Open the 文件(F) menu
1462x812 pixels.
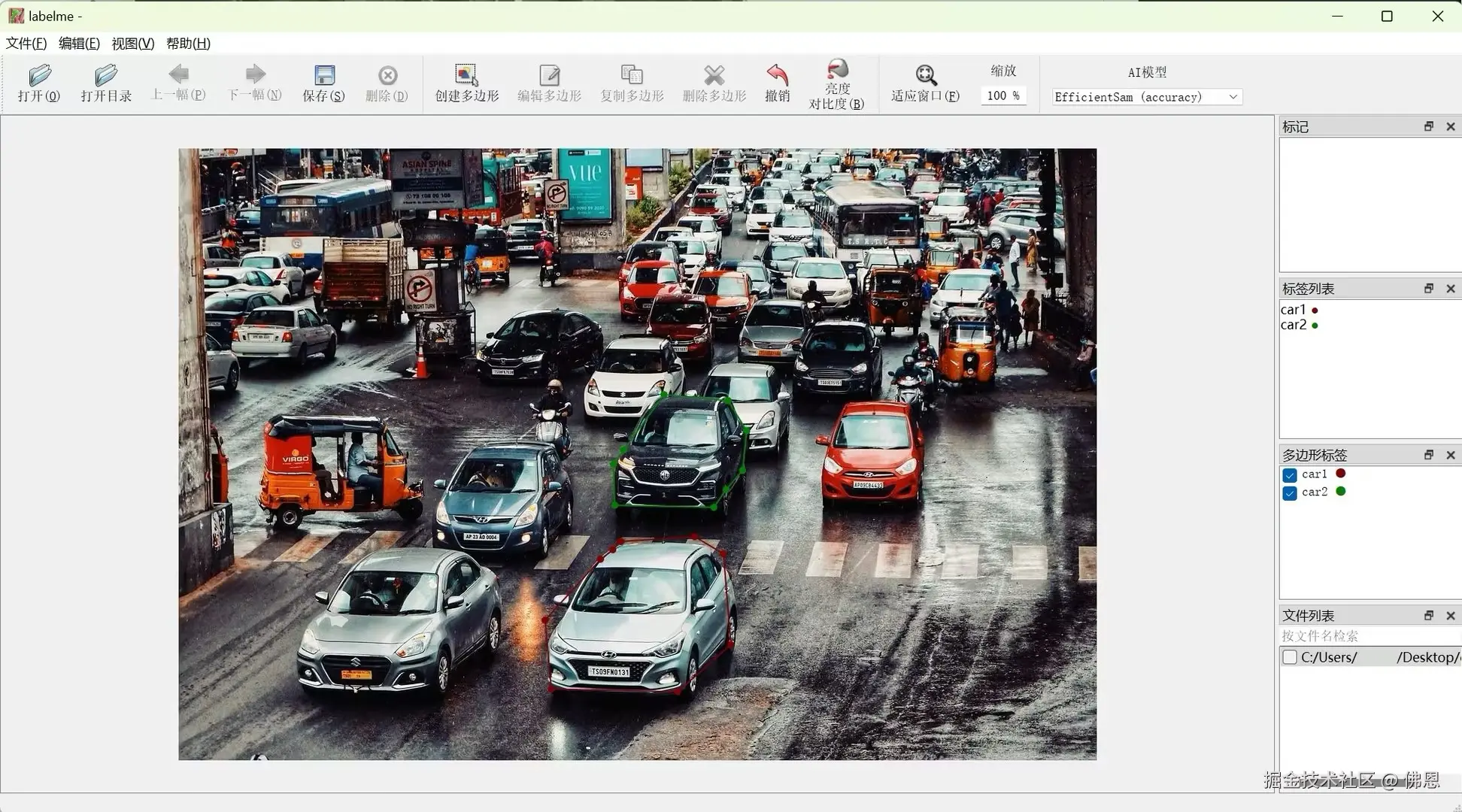(x=26, y=44)
